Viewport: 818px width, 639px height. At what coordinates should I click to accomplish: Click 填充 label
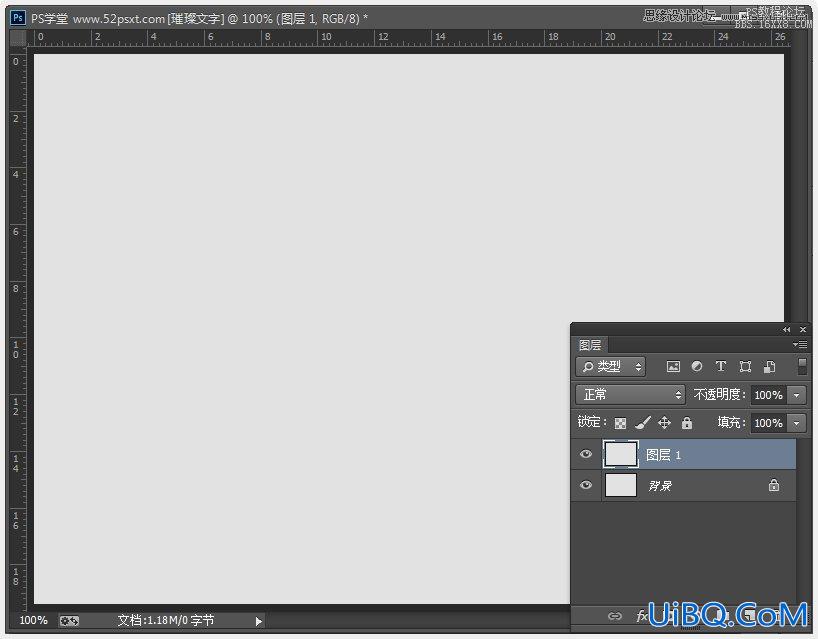pos(731,422)
